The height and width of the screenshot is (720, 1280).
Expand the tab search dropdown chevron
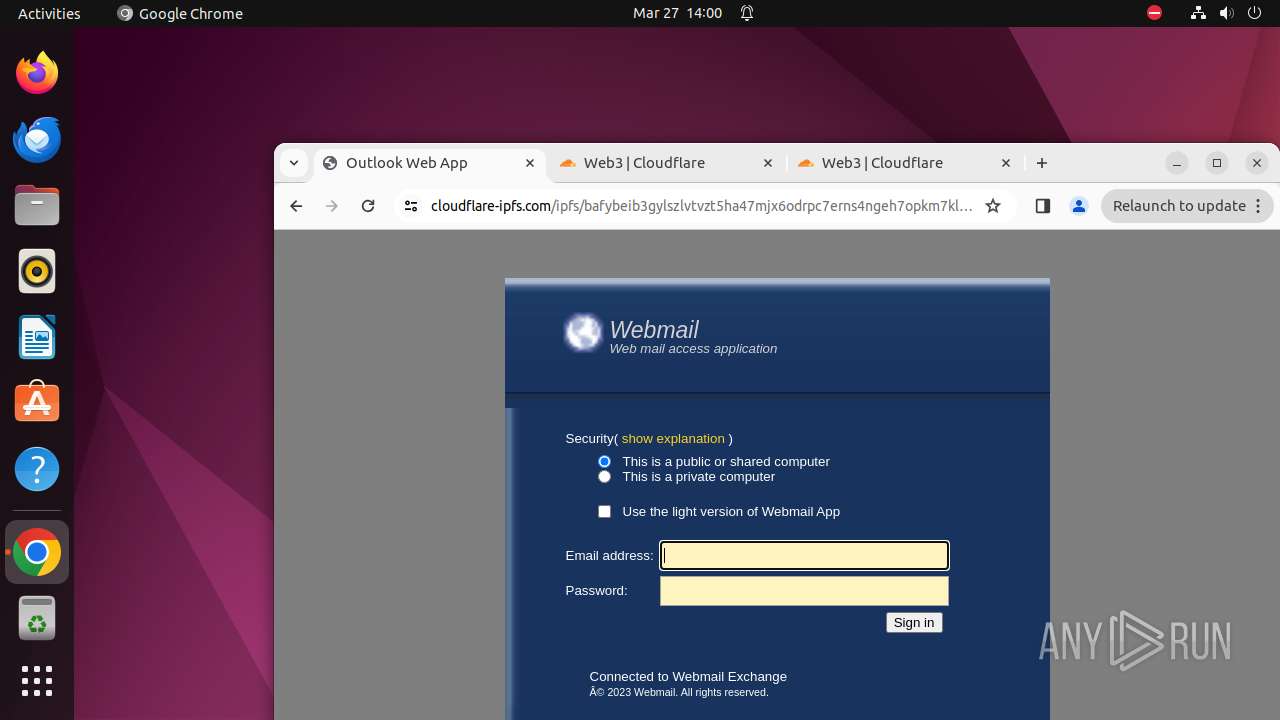point(294,163)
